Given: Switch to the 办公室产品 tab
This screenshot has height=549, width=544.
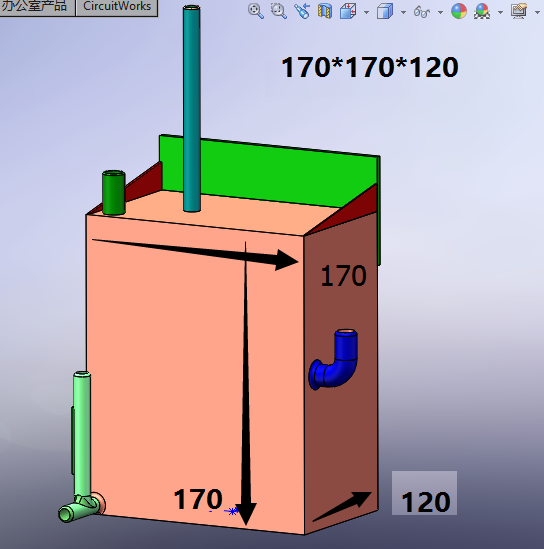Looking at the screenshot, I should (x=34, y=7).
